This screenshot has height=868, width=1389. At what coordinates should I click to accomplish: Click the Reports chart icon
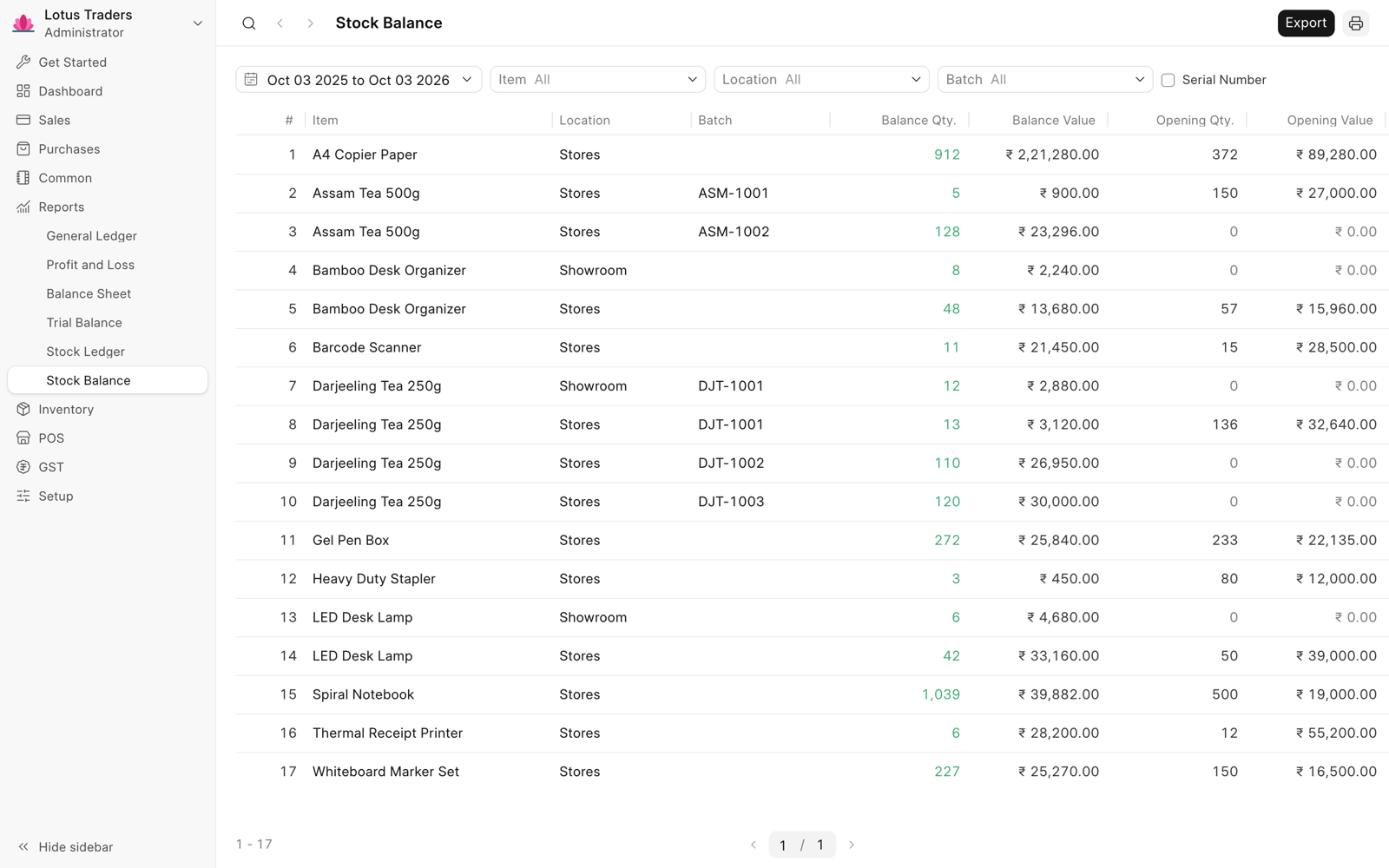[23, 207]
